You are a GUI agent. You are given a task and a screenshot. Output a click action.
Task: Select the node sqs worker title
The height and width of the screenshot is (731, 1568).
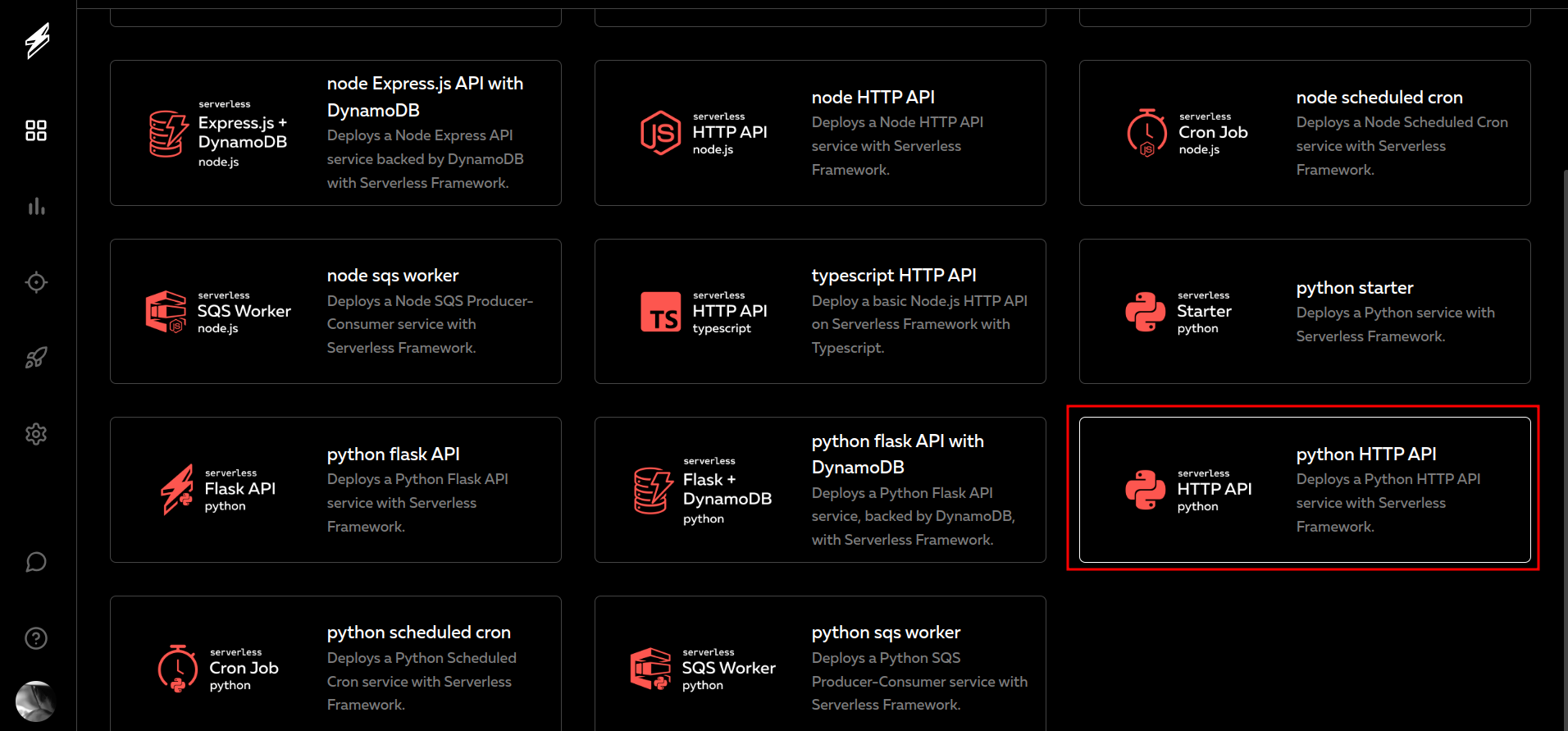coord(393,276)
